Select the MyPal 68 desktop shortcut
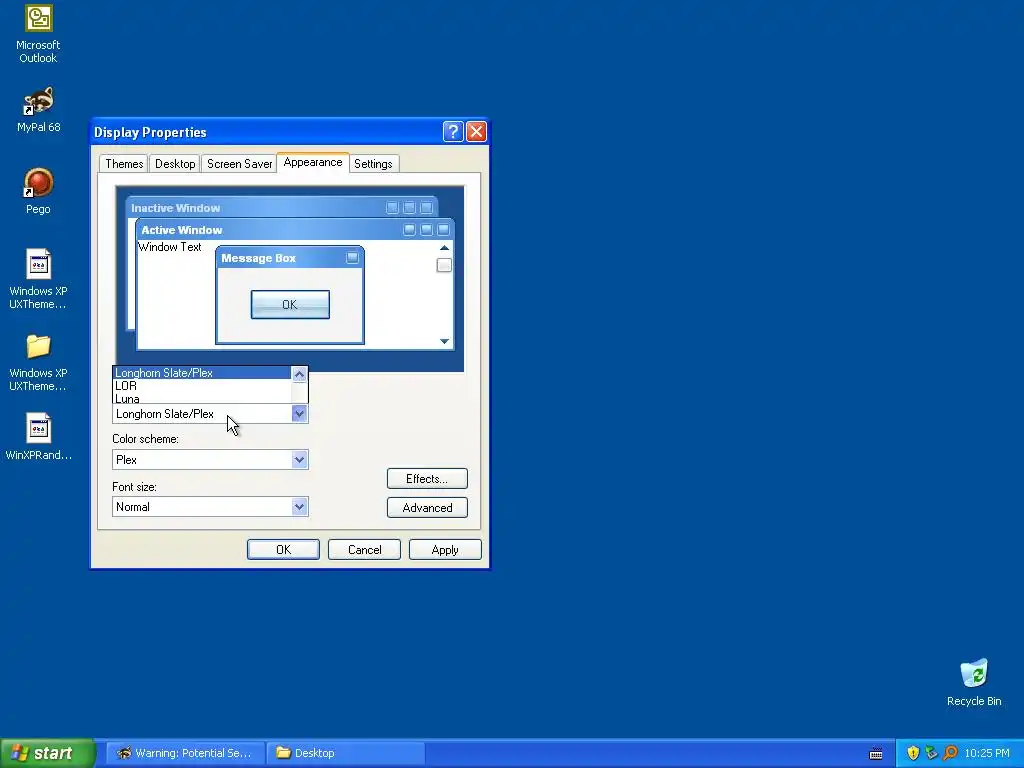The image size is (1024, 768). pos(39,101)
